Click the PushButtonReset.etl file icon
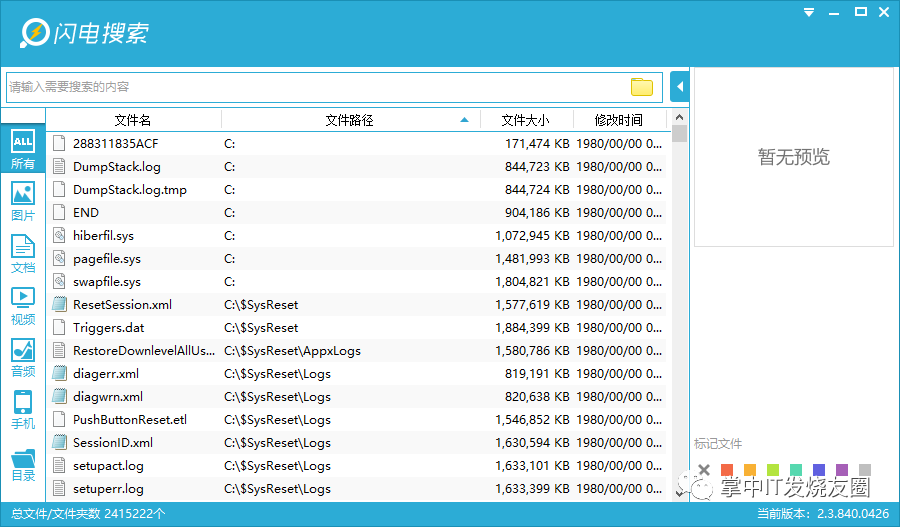The height and width of the screenshot is (527, 900). click(59, 420)
